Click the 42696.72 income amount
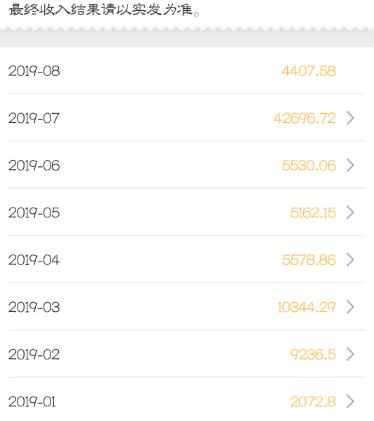Image resolution: width=374 pixels, height=421 pixels. tap(305, 118)
